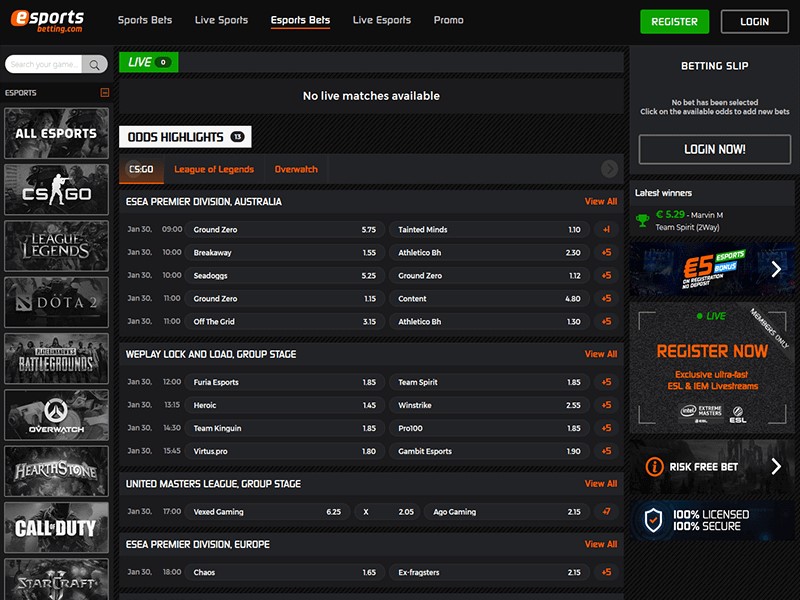This screenshot has height=600, width=800.
Task: Bet on Content at 4.80
Action: (489, 298)
